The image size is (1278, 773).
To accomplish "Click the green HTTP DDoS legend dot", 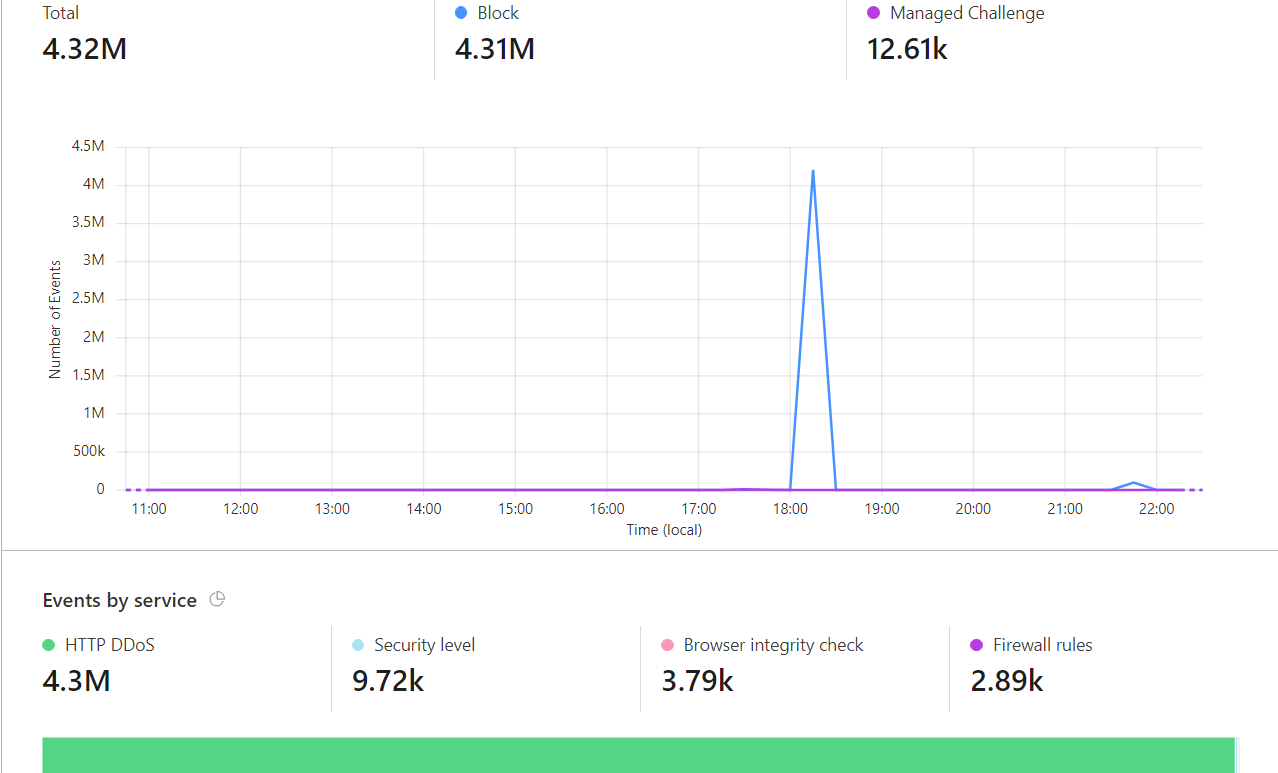I will pyautogui.click(x=48, y=645).
